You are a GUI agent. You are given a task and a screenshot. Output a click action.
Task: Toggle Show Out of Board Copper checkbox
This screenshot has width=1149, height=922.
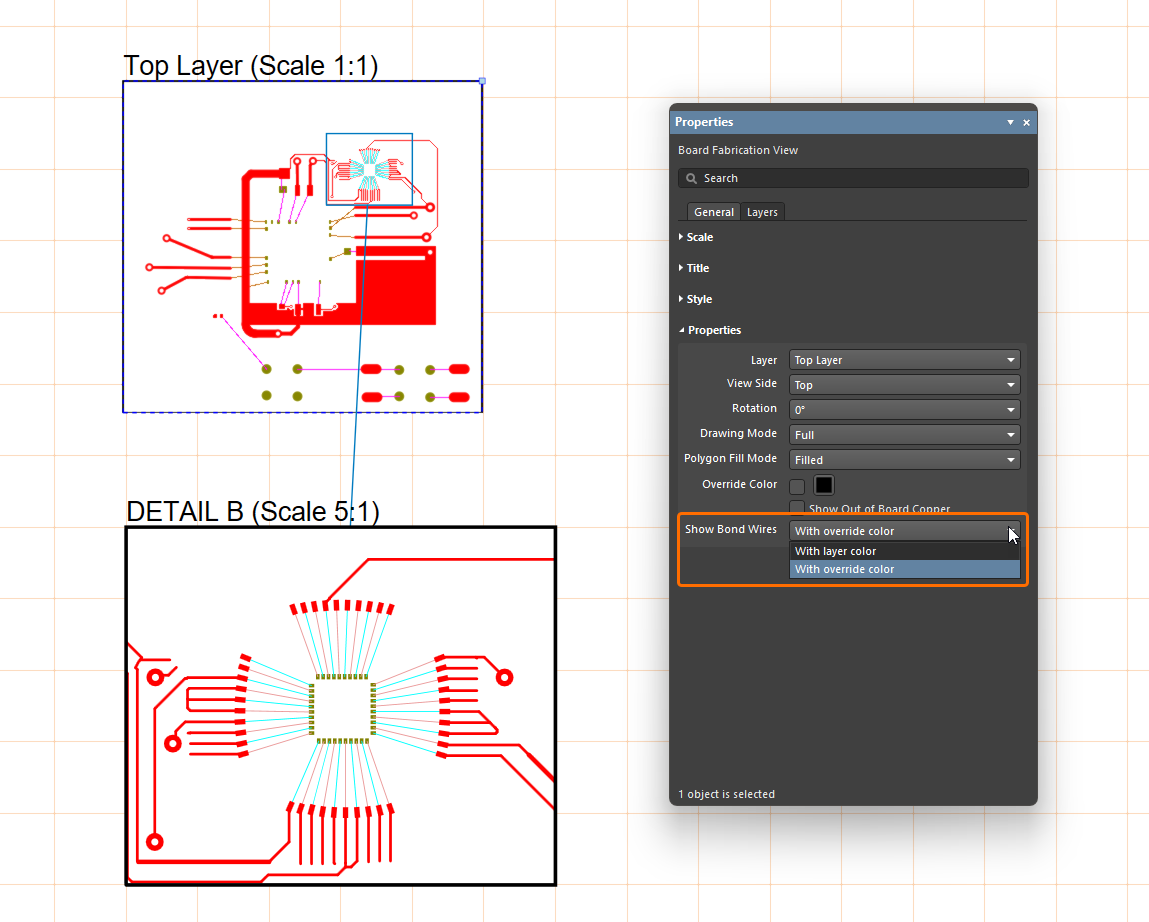[x=797, y=507]
